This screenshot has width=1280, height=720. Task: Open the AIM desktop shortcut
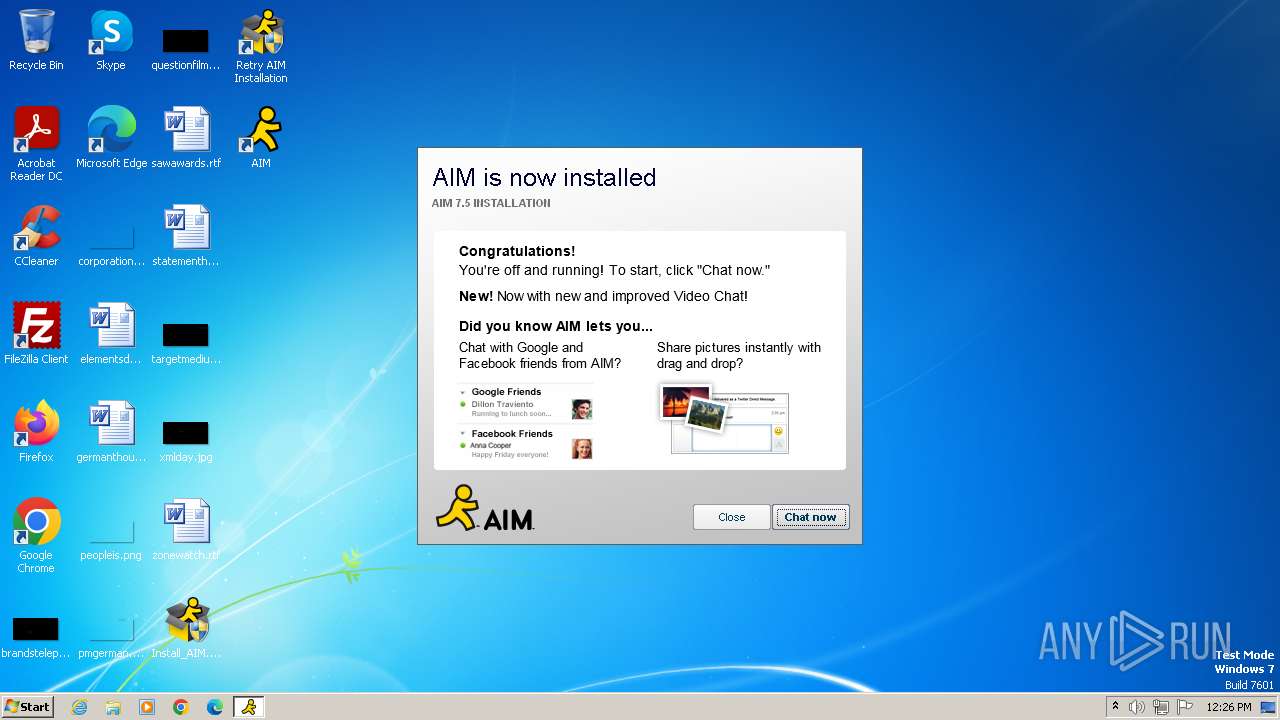(x=261, y=139)
